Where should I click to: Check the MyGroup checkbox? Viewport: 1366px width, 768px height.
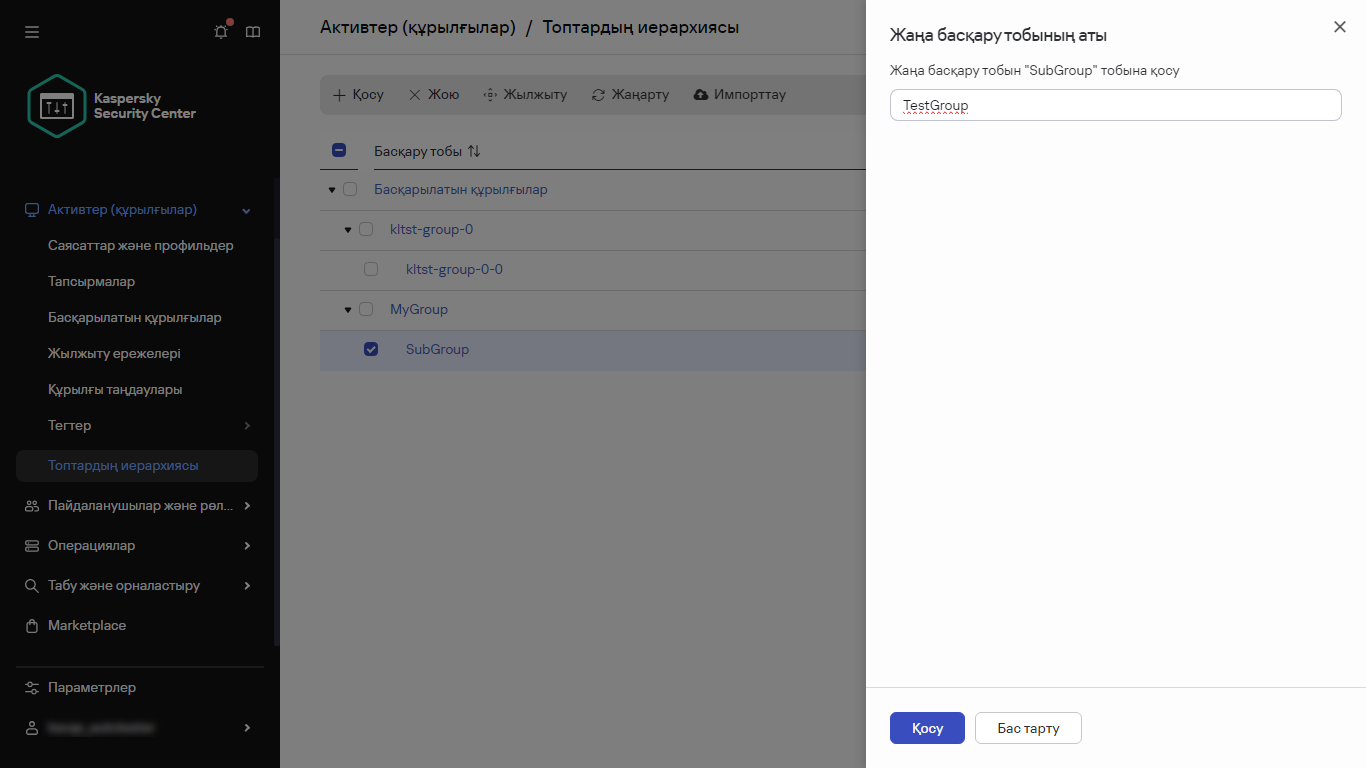click(365, 309)
